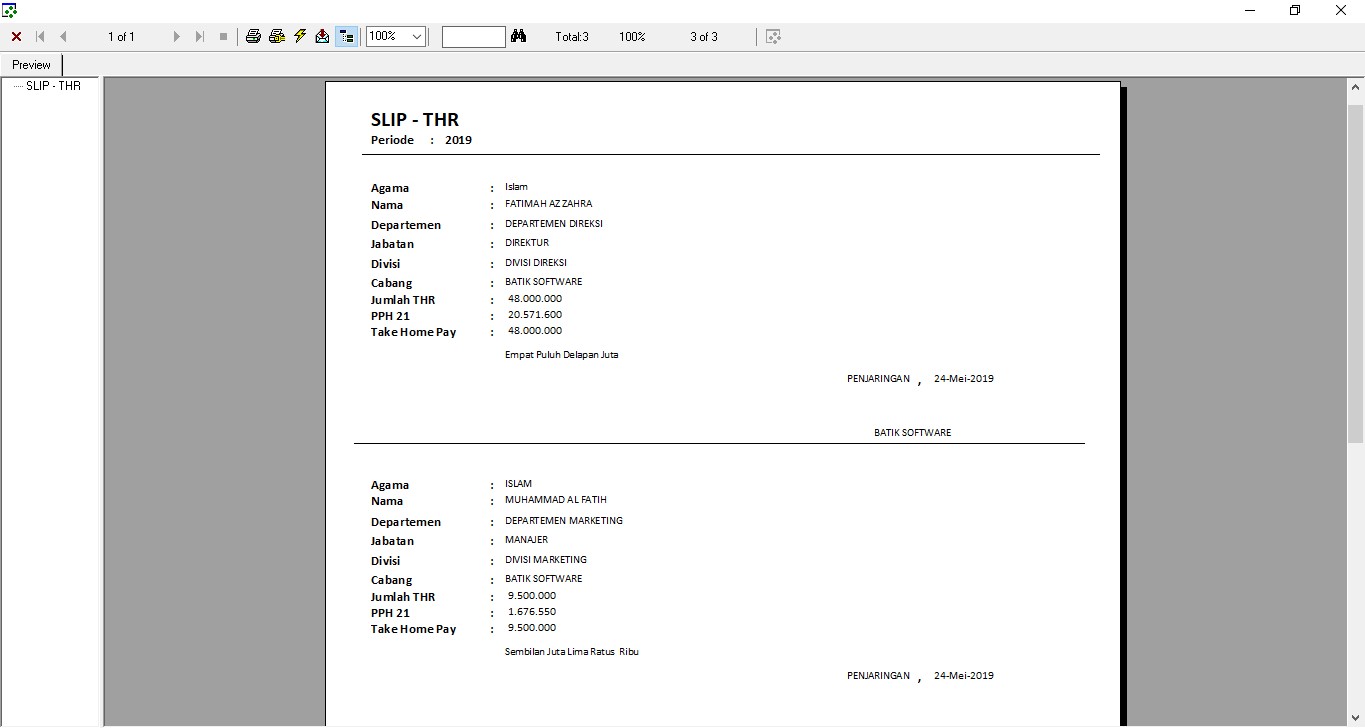Click the grayed icon at toolbar end
1365x728 pixels.
[x=773, y=37]
